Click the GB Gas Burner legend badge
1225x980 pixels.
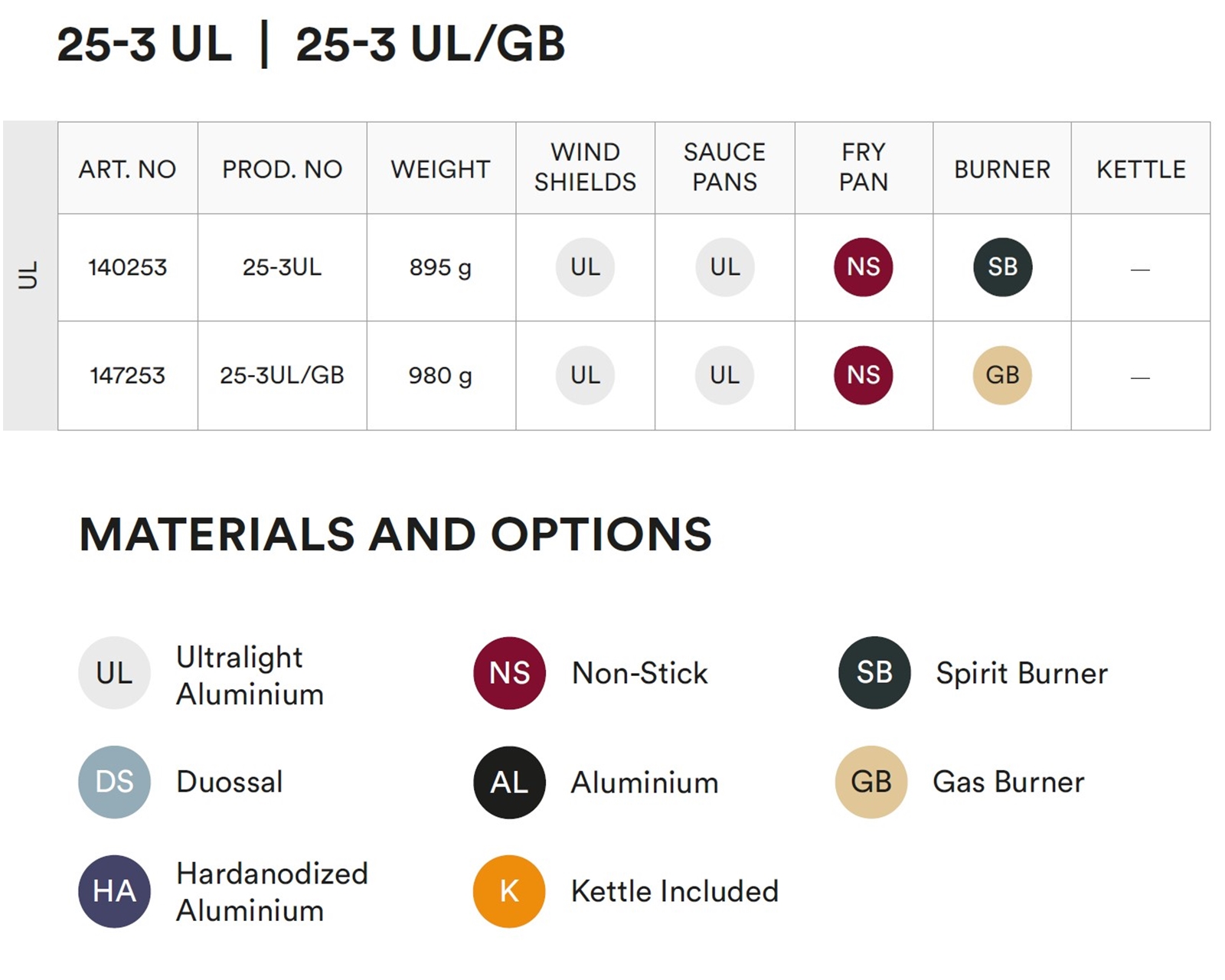871,782
